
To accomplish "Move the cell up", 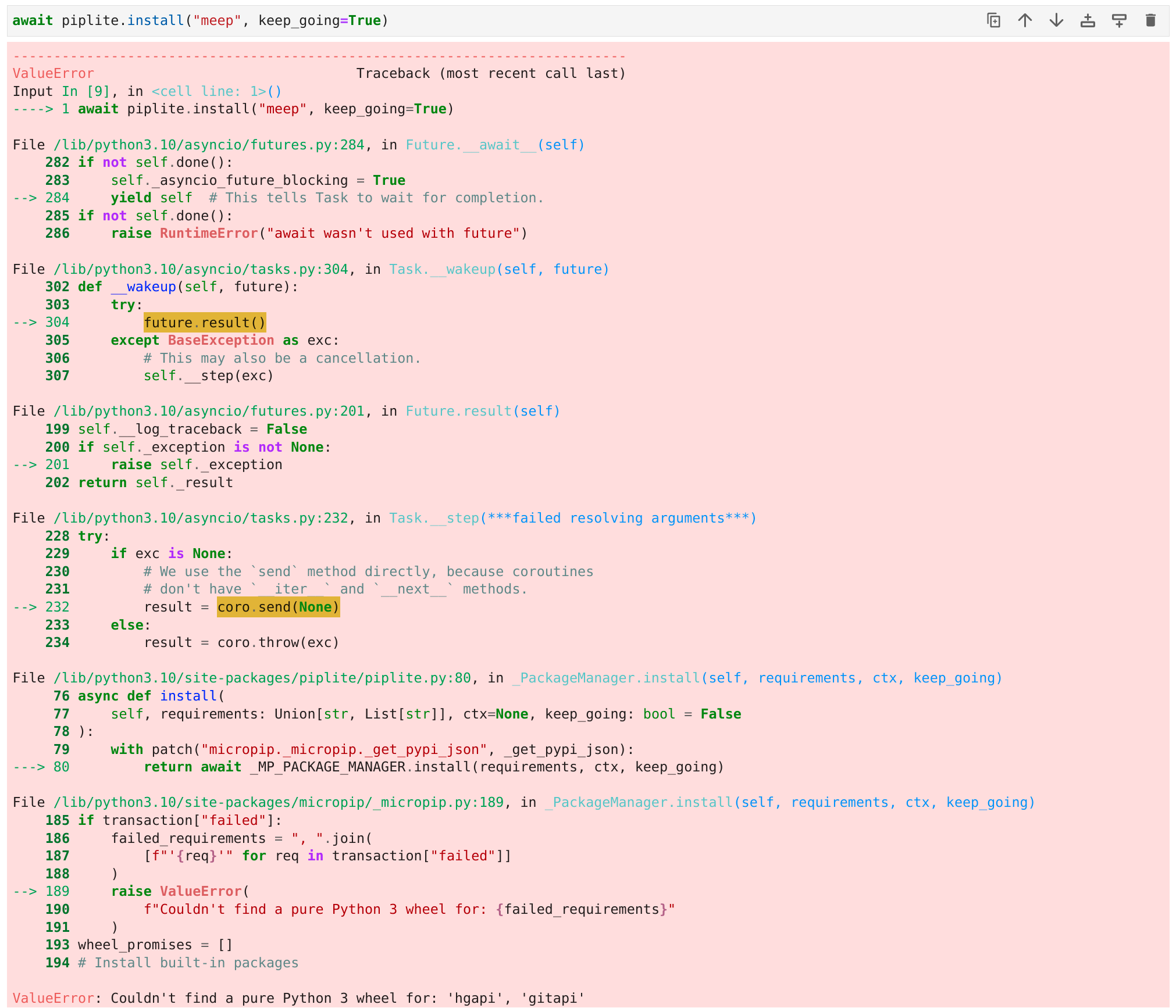I will tap(1025, 20).
